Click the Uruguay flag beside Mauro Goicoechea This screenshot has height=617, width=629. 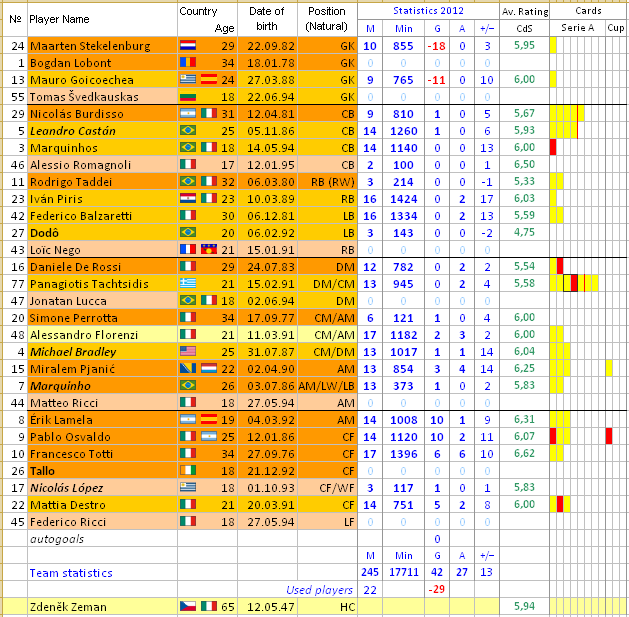tap(188, 79)
